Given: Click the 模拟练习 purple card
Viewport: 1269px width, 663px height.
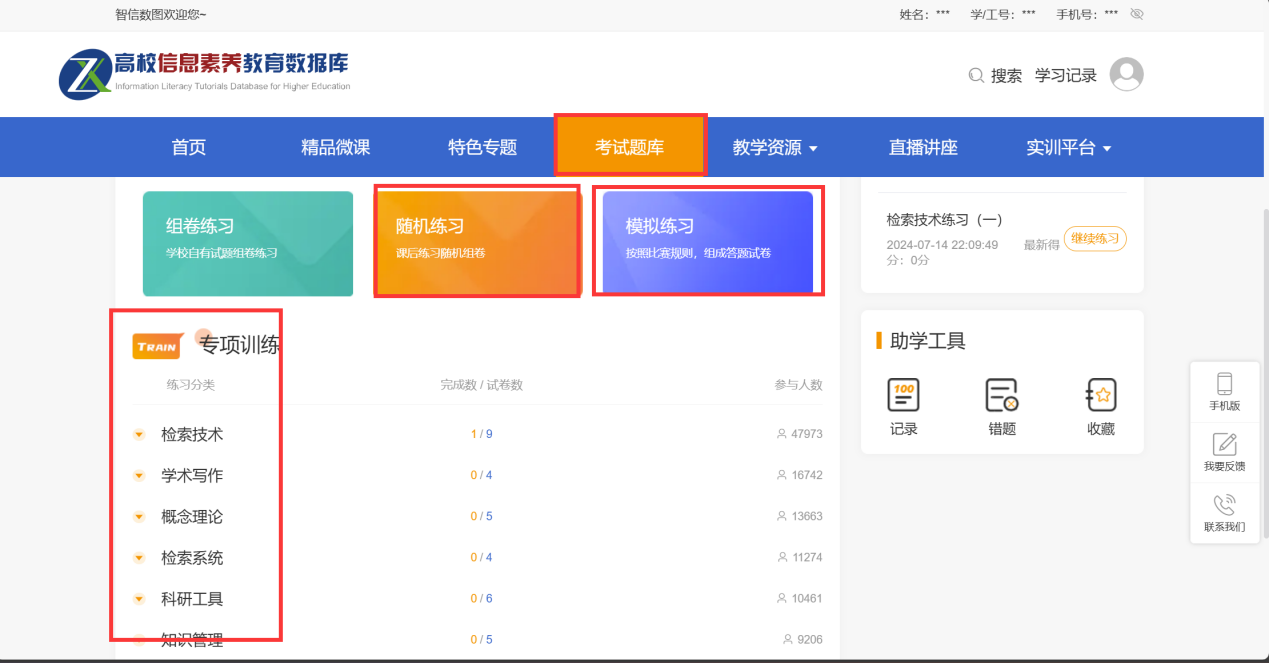Looking at the screenshot, I should click(707, 243).
